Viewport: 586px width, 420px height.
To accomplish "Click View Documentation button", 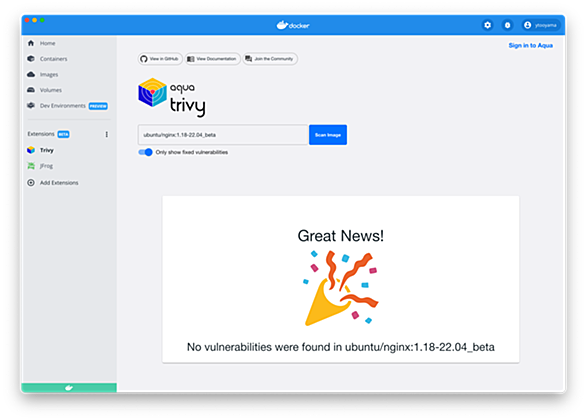I will [212, 59].
